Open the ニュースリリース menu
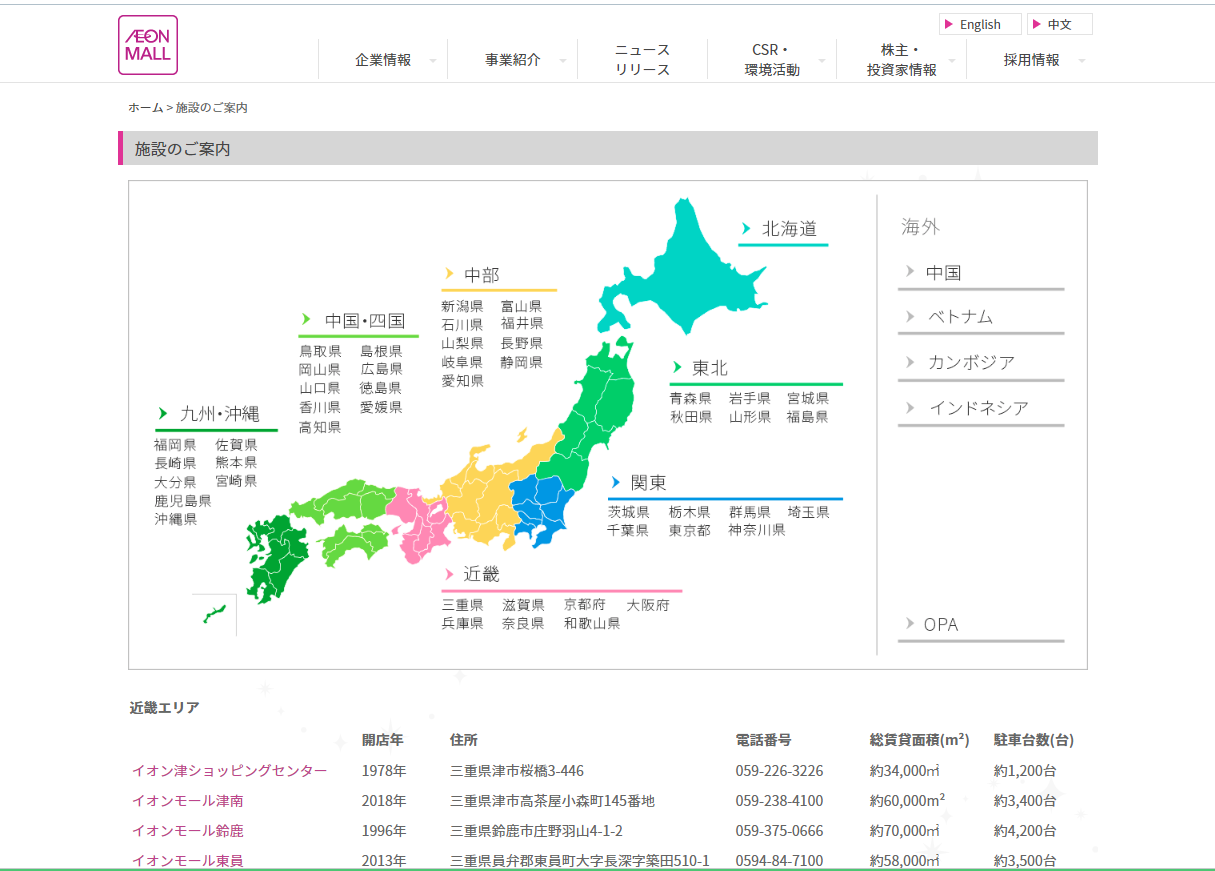The height and width of the screenshot is (871, 1215). [x=642, y=60]
